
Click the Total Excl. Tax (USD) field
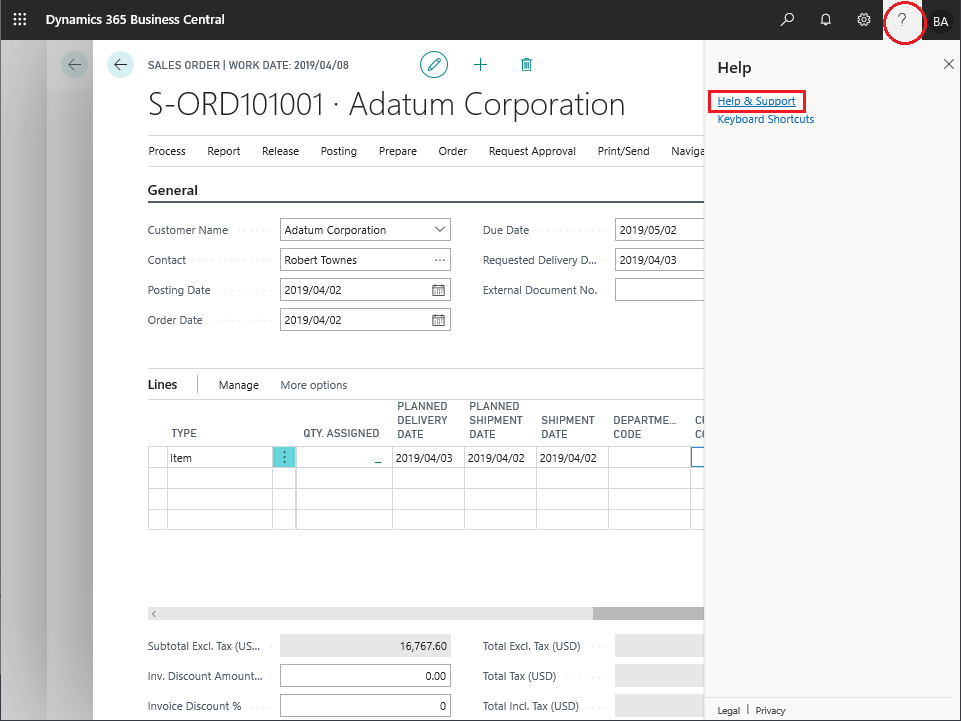pyautogui.click(x=659, y=646)
